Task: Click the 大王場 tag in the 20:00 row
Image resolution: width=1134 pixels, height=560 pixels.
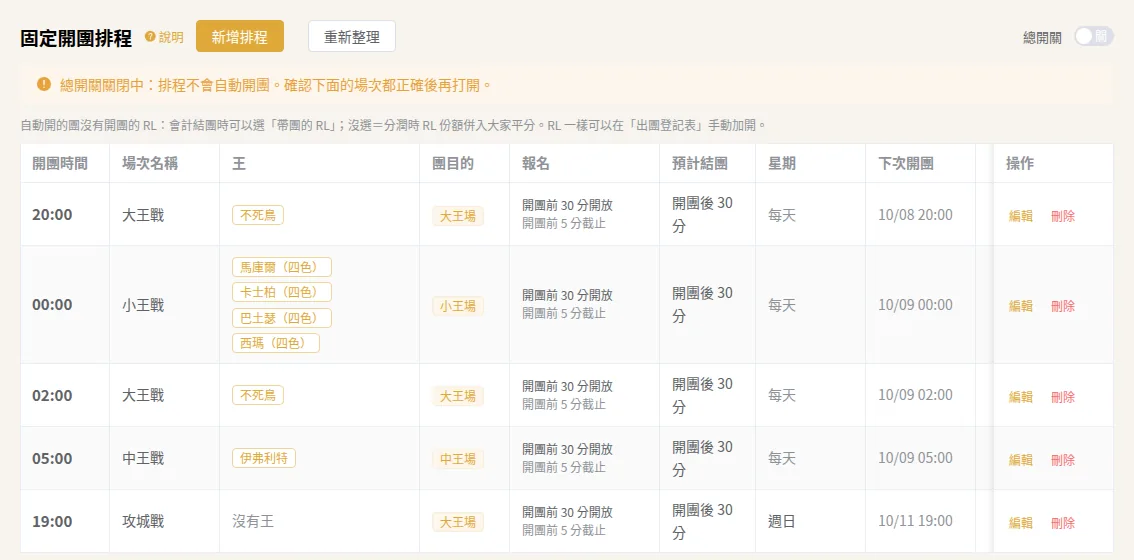Action: point(458,216)
